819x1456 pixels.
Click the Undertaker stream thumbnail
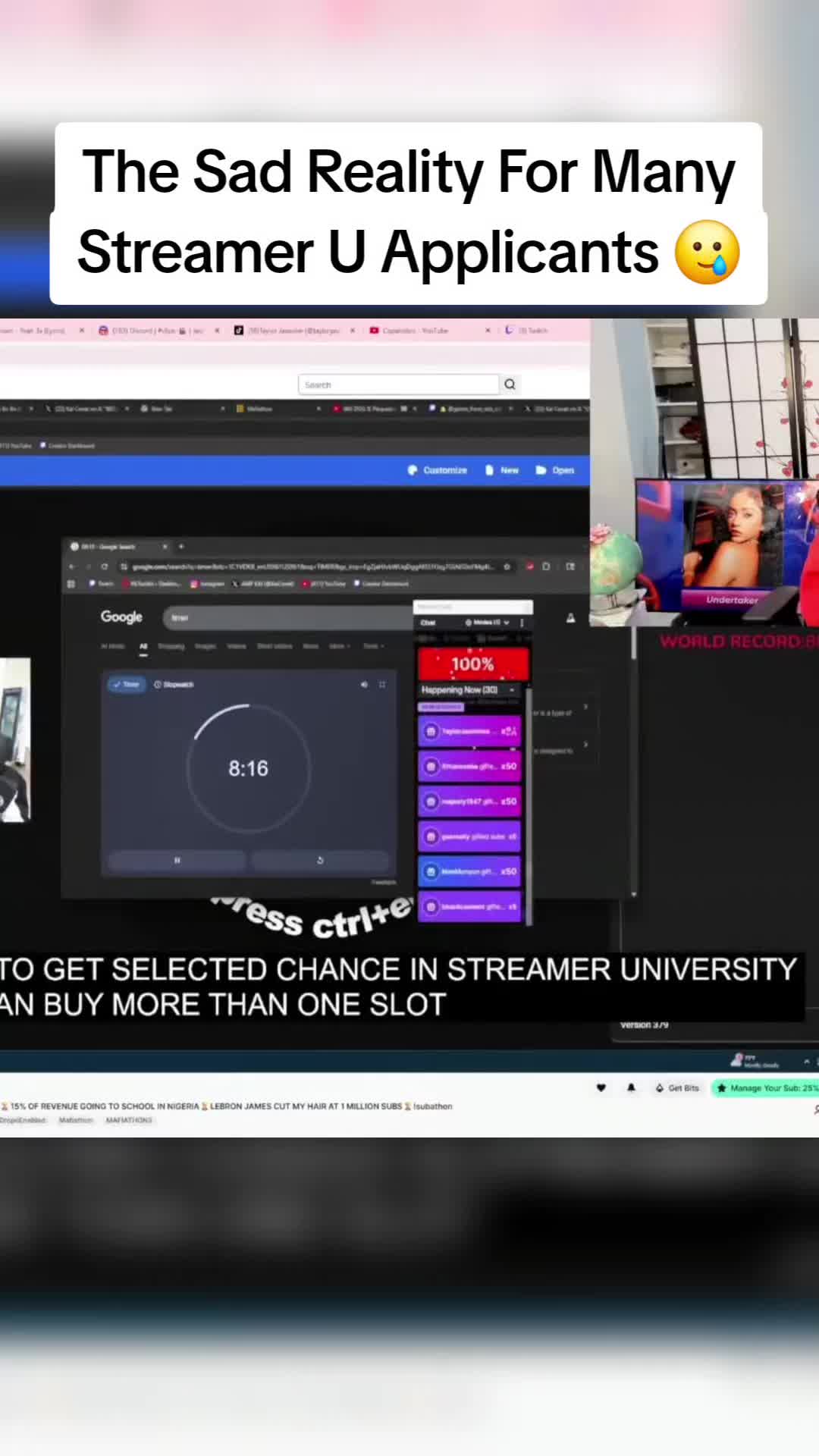coord(726,543)
